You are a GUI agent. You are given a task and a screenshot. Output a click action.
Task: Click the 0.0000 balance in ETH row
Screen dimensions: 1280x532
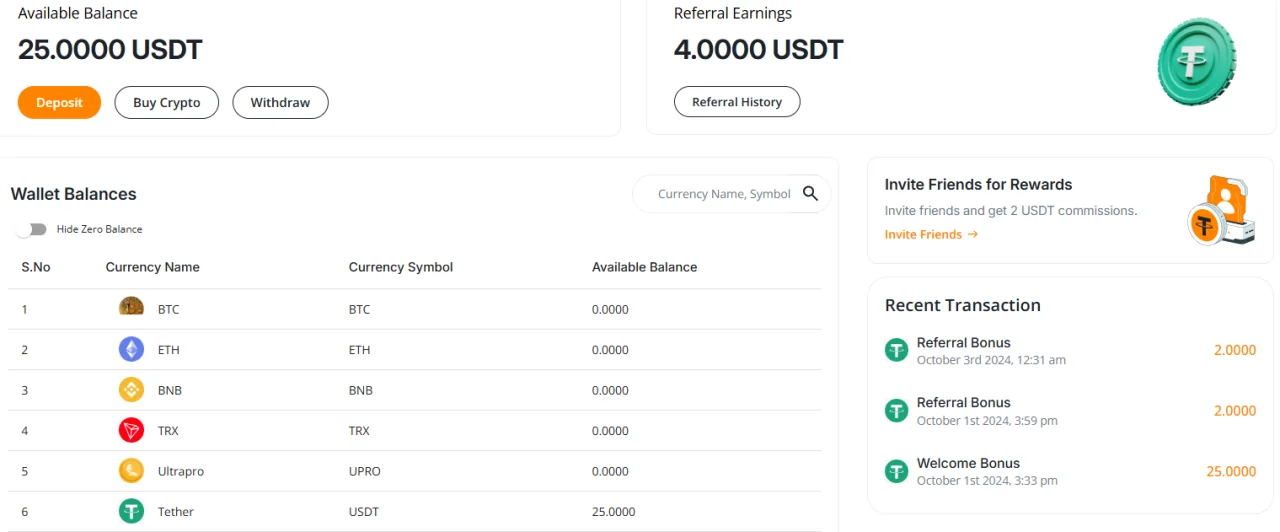[610, 350]
